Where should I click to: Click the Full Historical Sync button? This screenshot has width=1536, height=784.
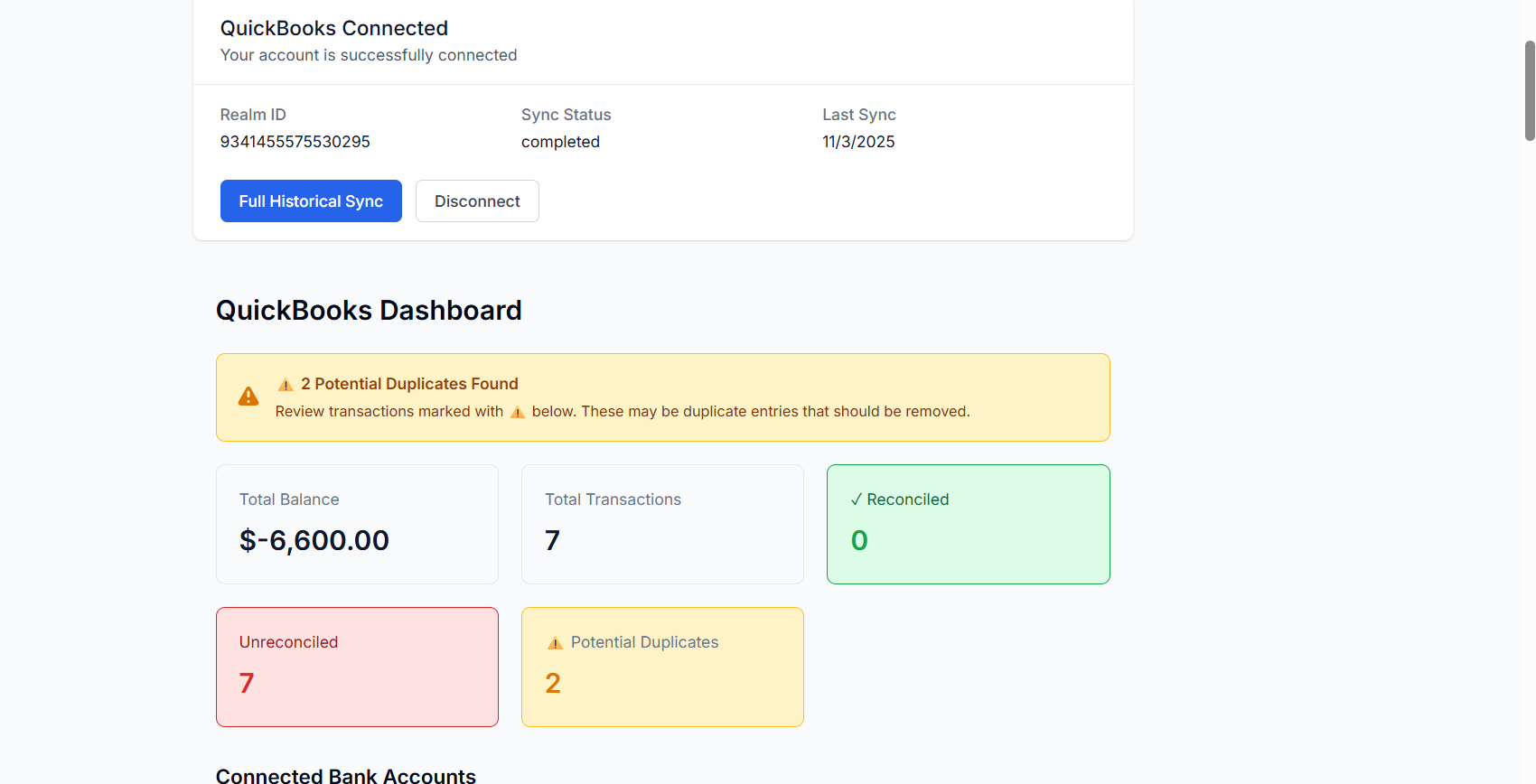(x=311, y=201)
